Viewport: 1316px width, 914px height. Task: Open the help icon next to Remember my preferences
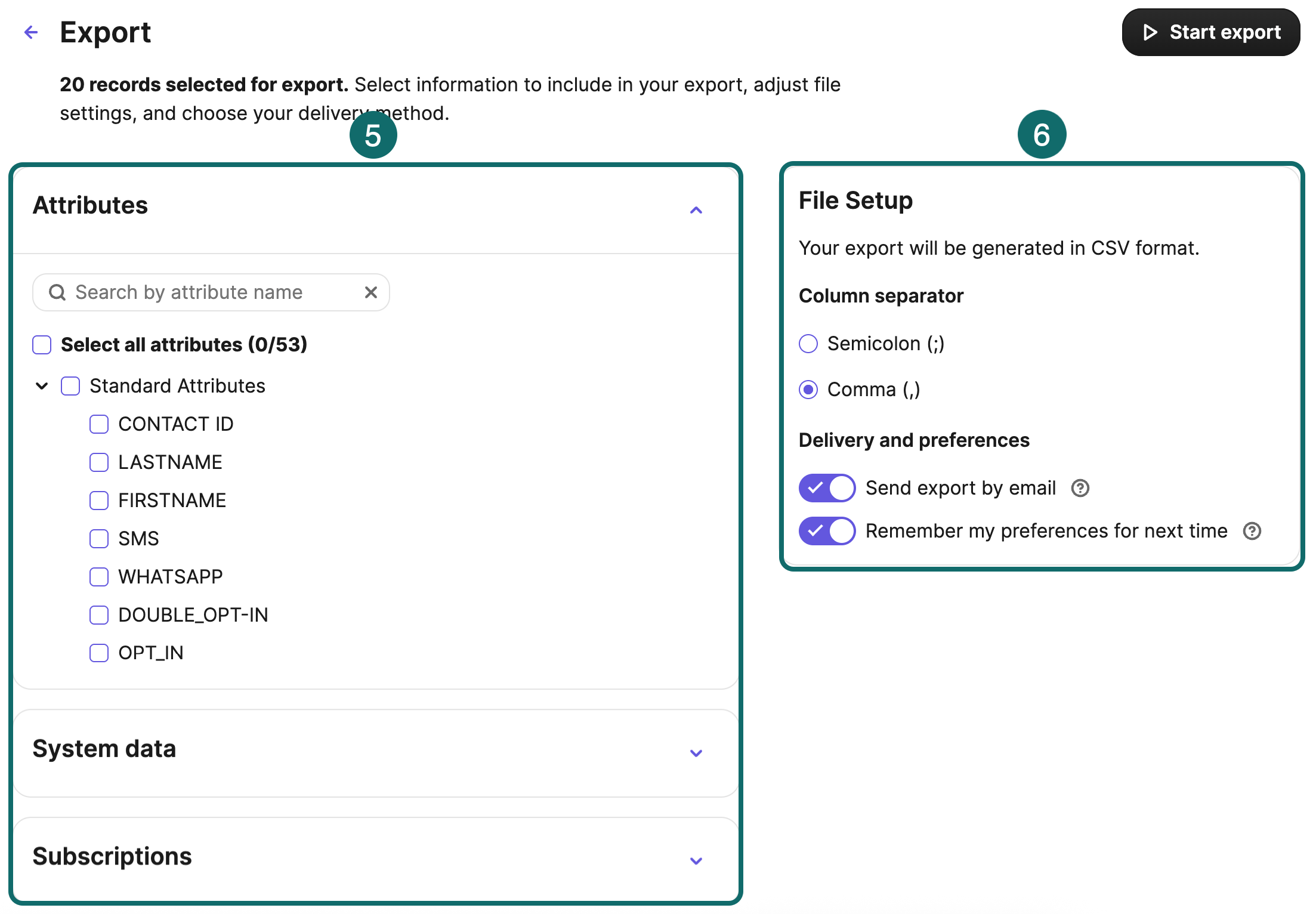1252,531
